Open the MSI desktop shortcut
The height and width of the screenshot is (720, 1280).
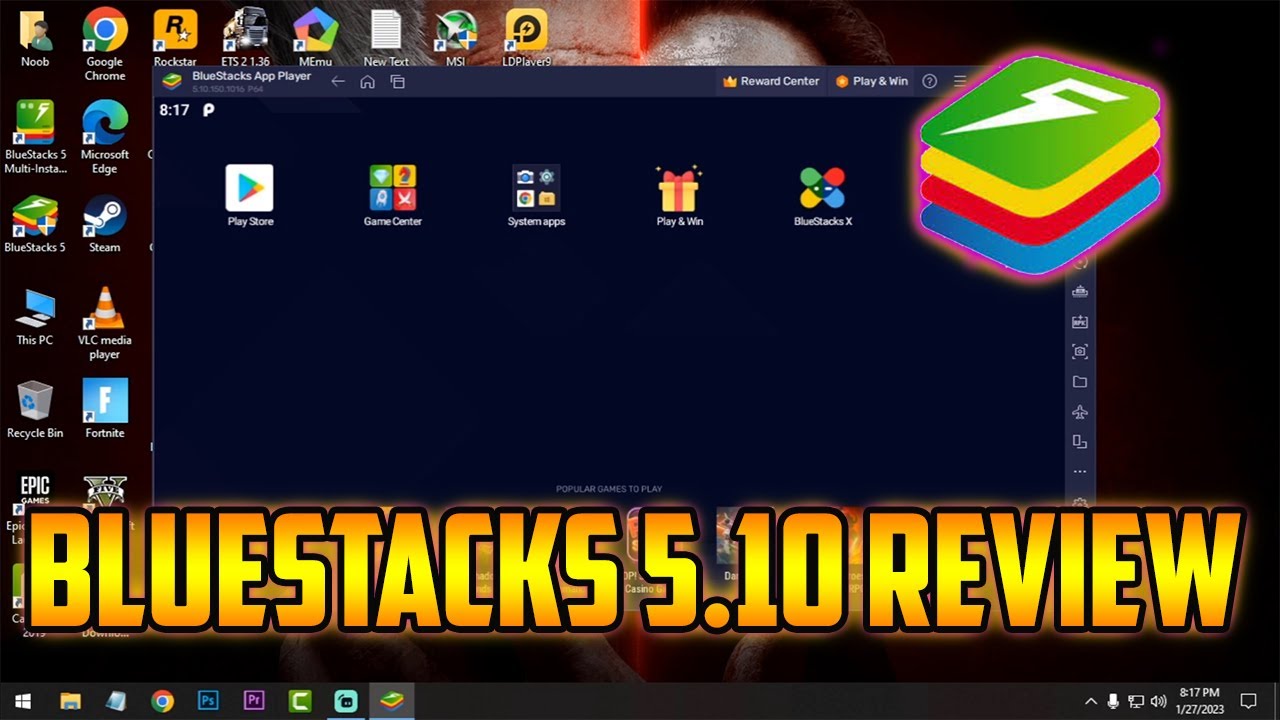[x=455, y=38]
